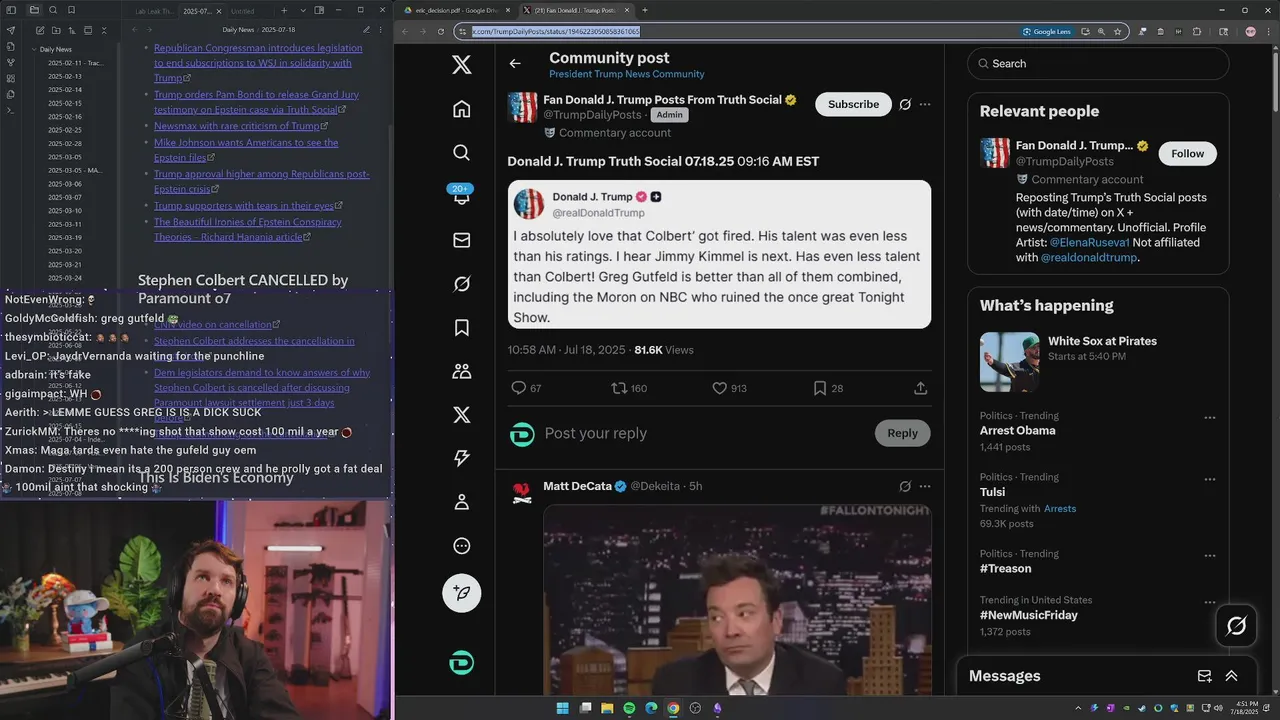Open Spotify from Windows taskbar
The width and height of the screenshot is (1280, 720).
tap(629, 708)
